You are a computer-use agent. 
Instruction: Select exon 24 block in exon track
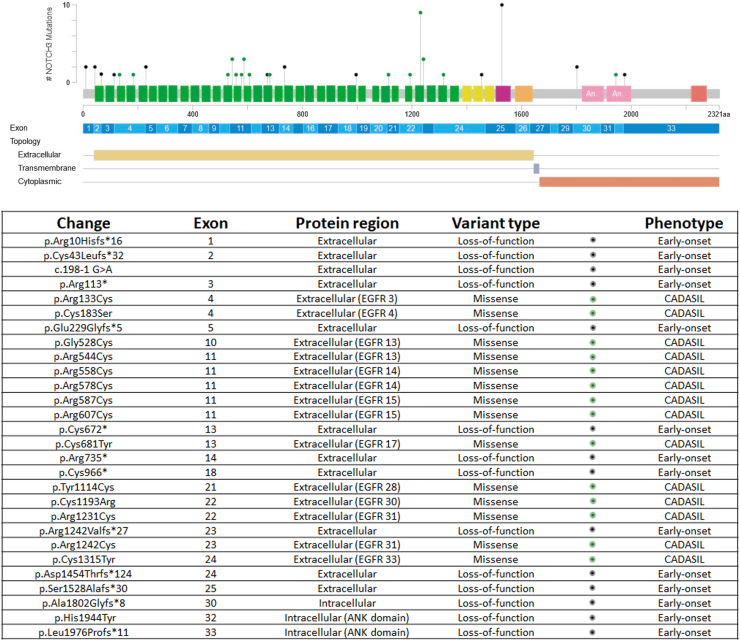[x=459, y=129]
